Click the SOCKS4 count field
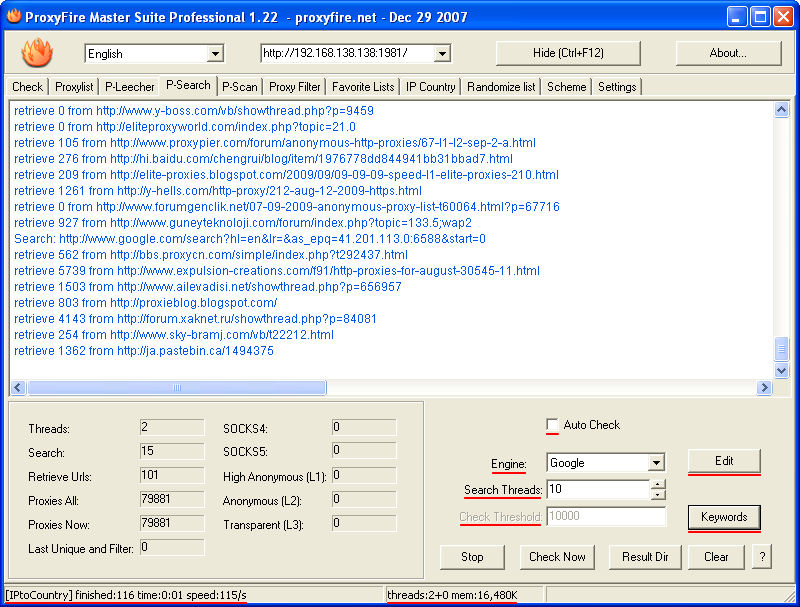Image resolution: width=800 pixels, height=607 pixels. [364, 427]
